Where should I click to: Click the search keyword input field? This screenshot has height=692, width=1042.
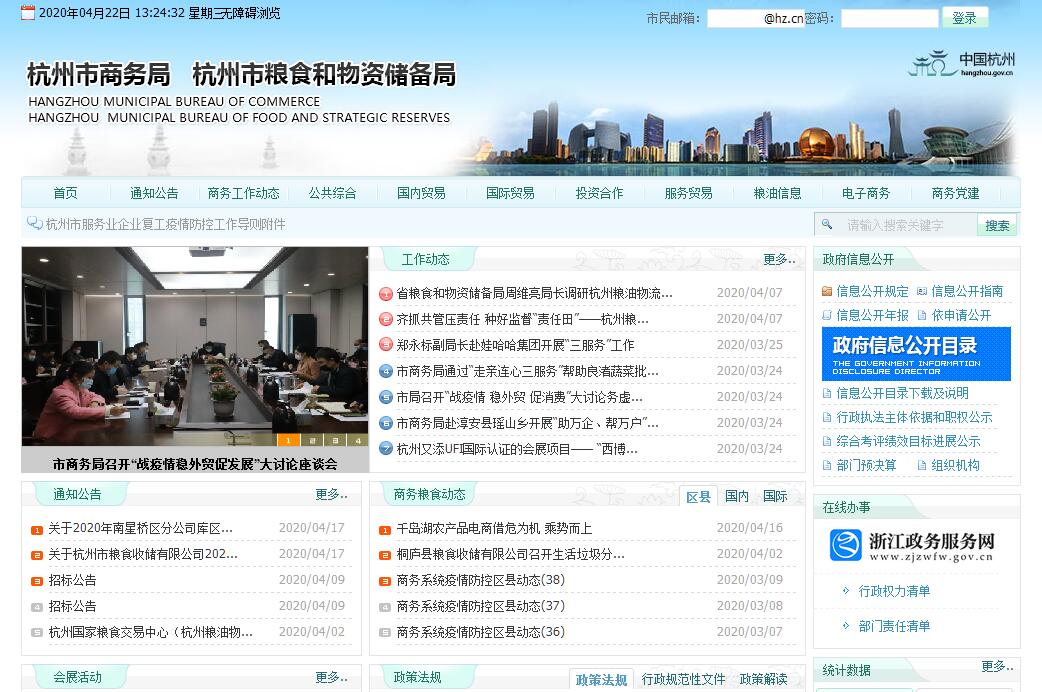(x=905, y=225)
